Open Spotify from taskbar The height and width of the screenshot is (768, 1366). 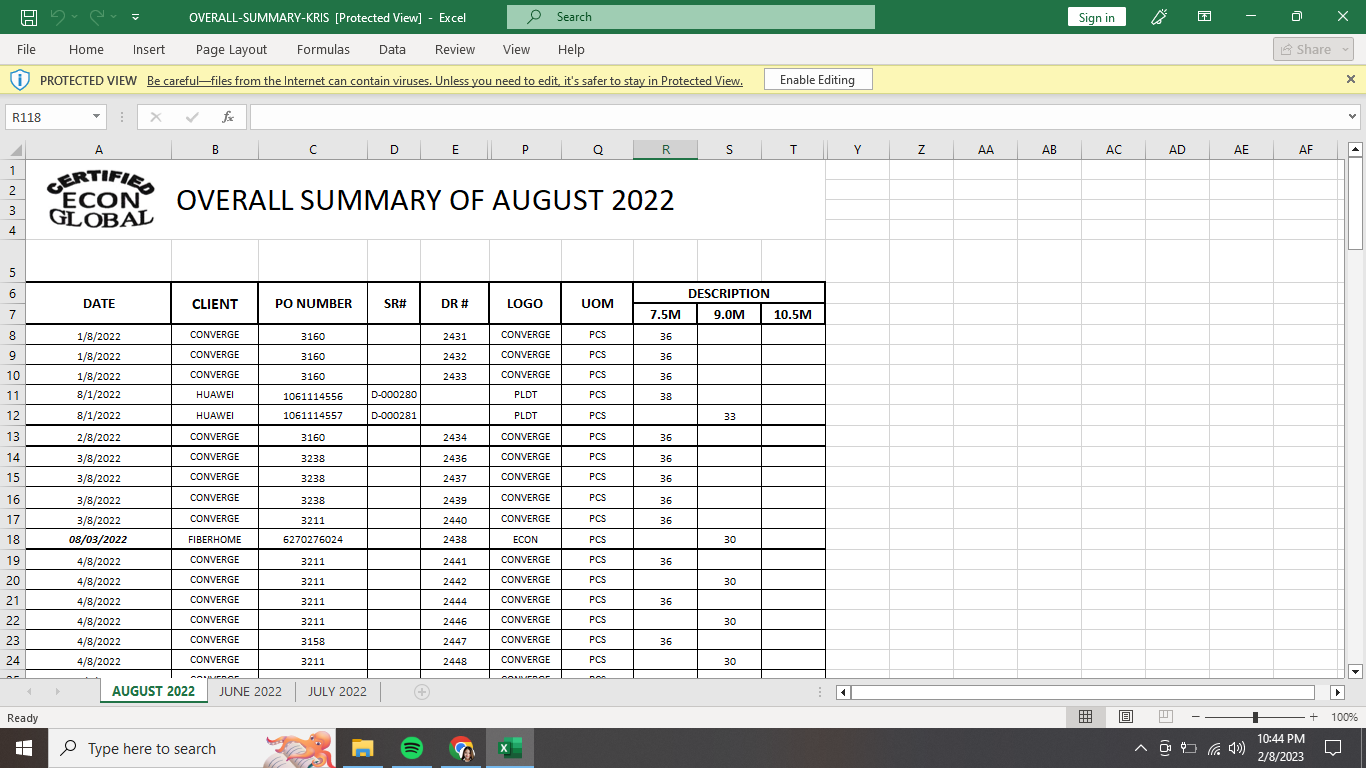(411, 748)
